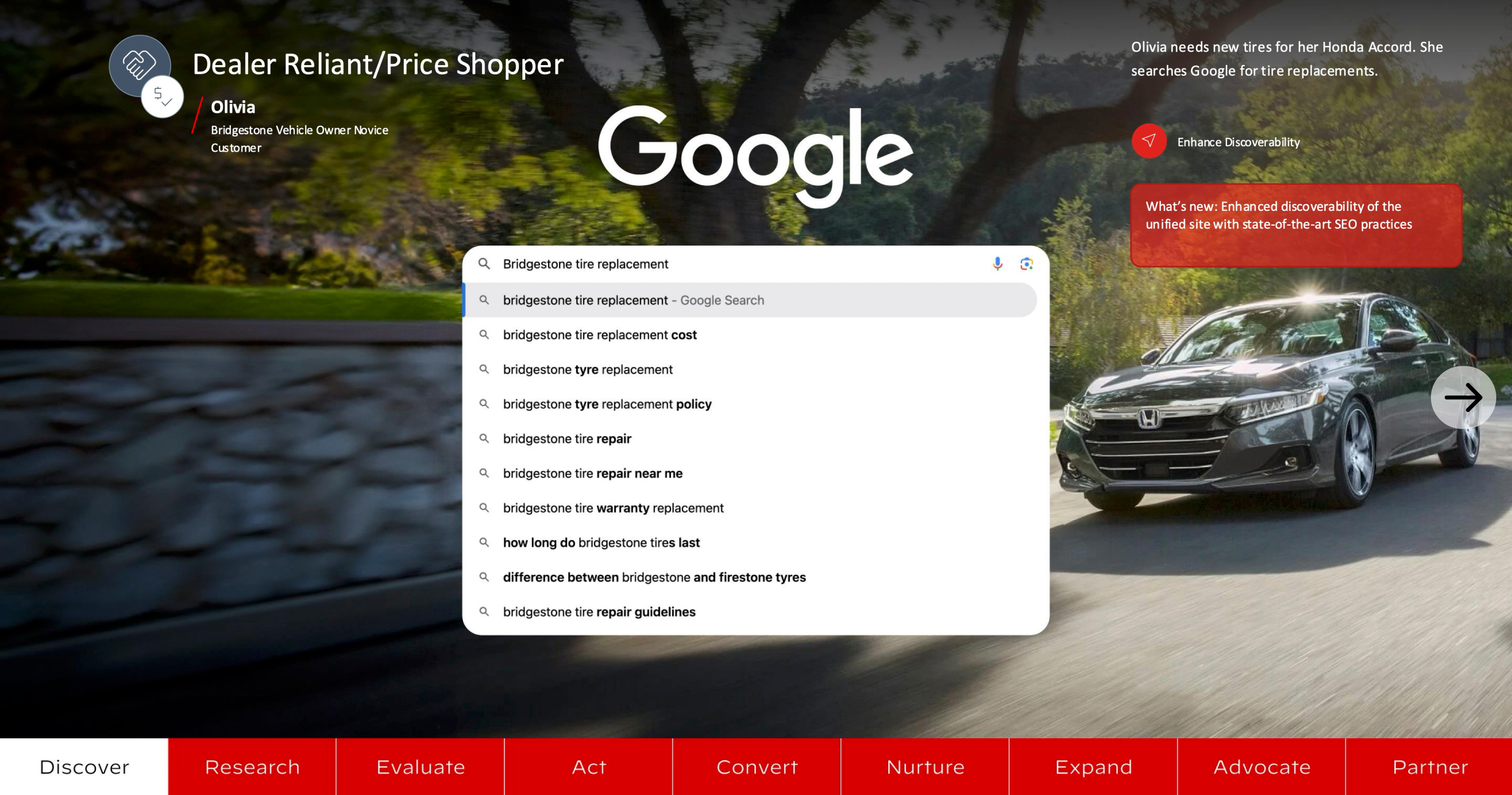Click magnifier icon beside 'warranty replacement' suggestion

pos(484,507)
